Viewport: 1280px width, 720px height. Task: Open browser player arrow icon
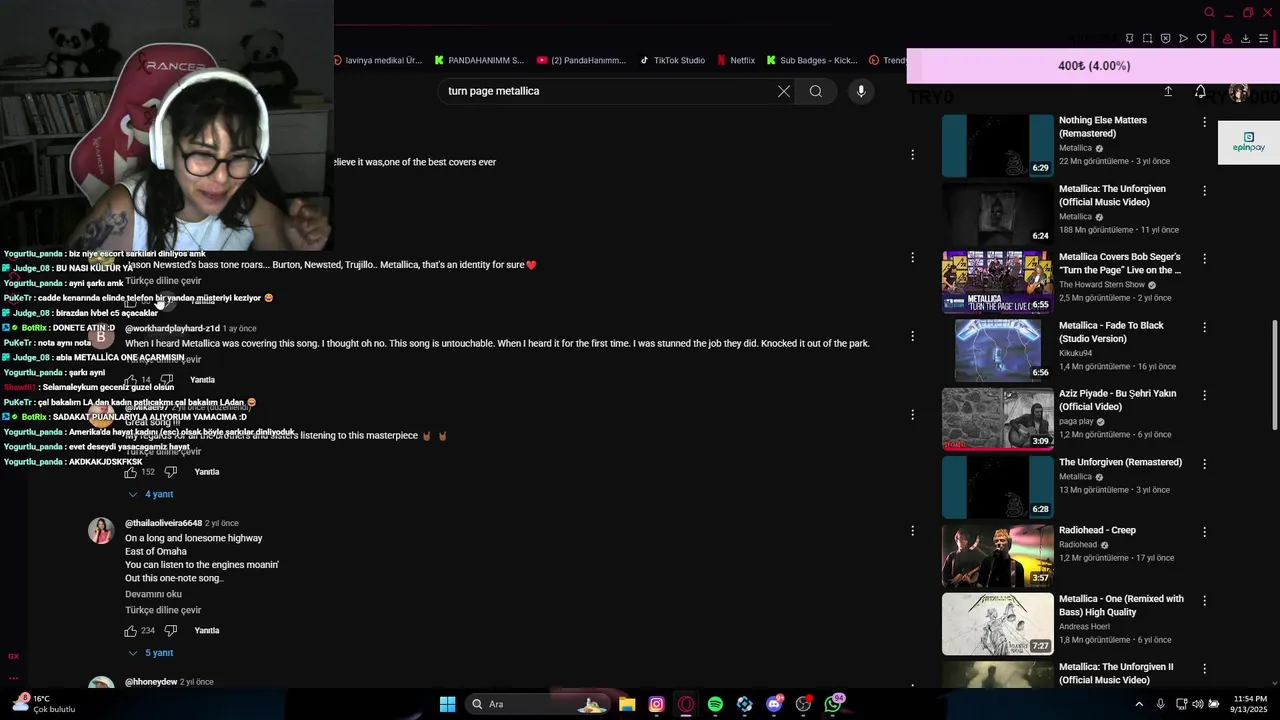(x=1183, y=38)
